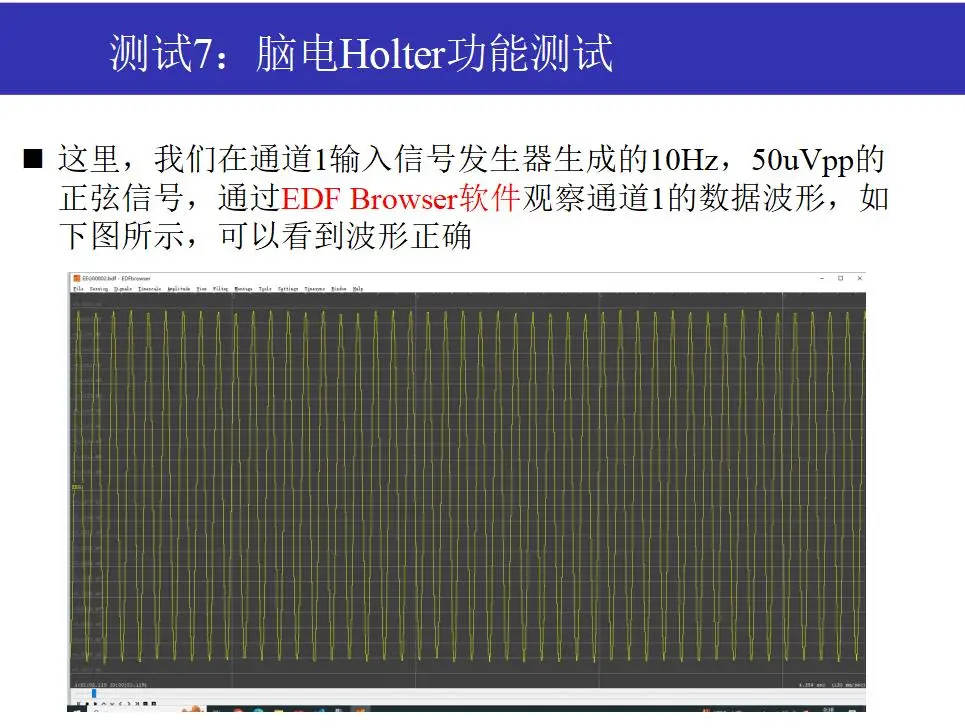Open the Timescale menu
This screenshot has height=728, width=965.
(x=149, y=288)
